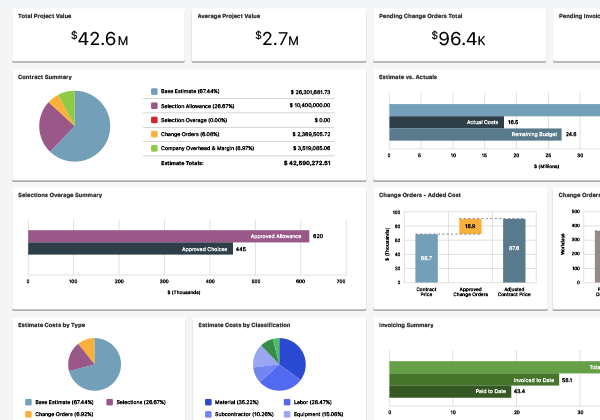Select the Selection Overage legend label
600x420 pixels.
pyautogui.click(x=194, y=120)
